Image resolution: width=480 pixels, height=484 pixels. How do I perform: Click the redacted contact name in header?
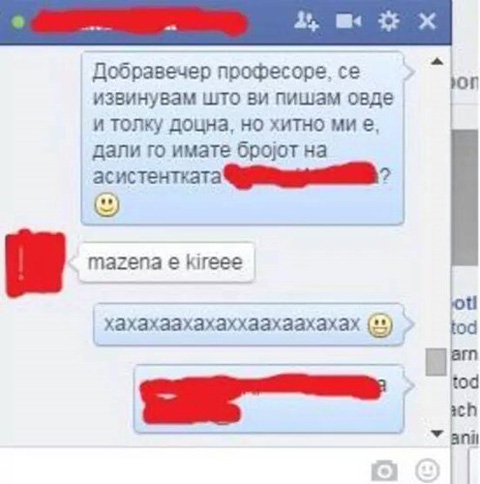[139, 21]
